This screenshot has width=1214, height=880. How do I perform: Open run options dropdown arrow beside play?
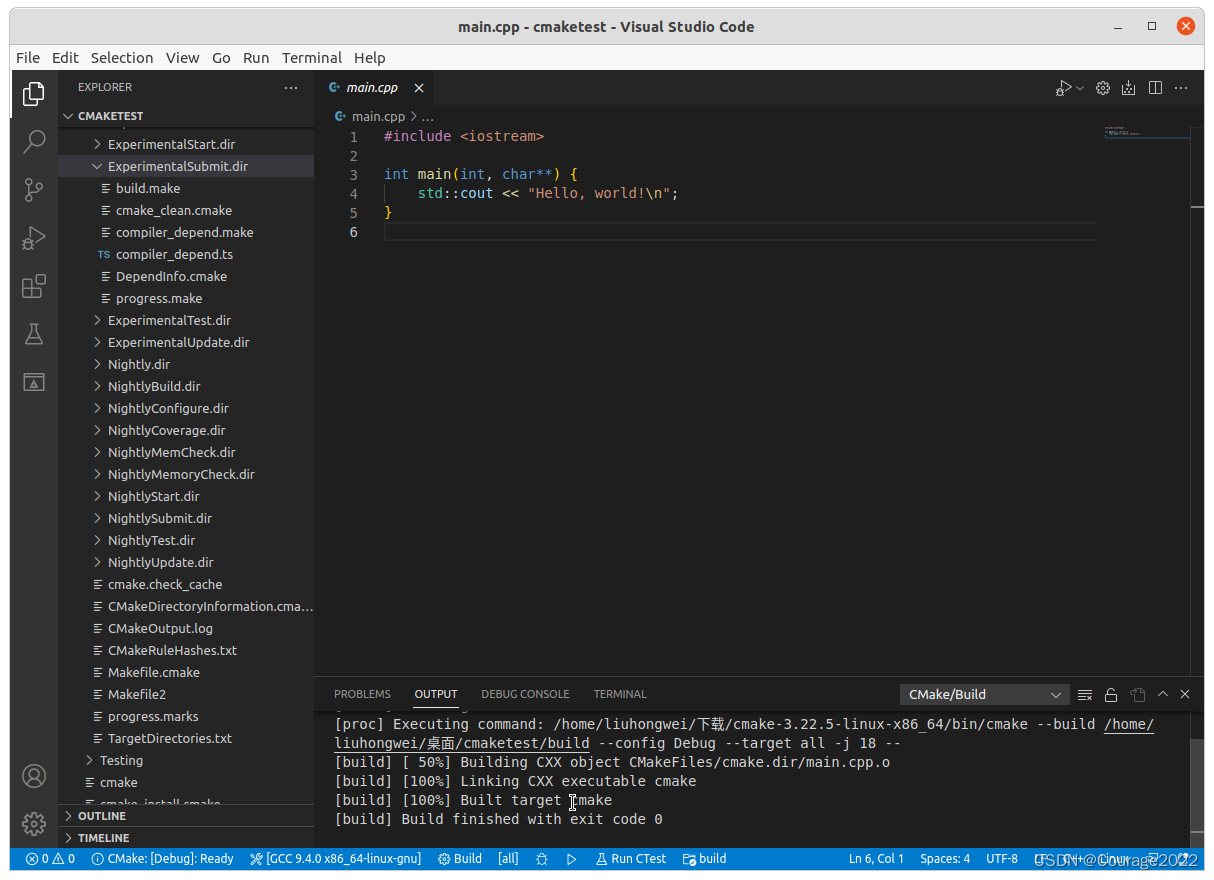pyautogui.click(x=1080, y=88)
